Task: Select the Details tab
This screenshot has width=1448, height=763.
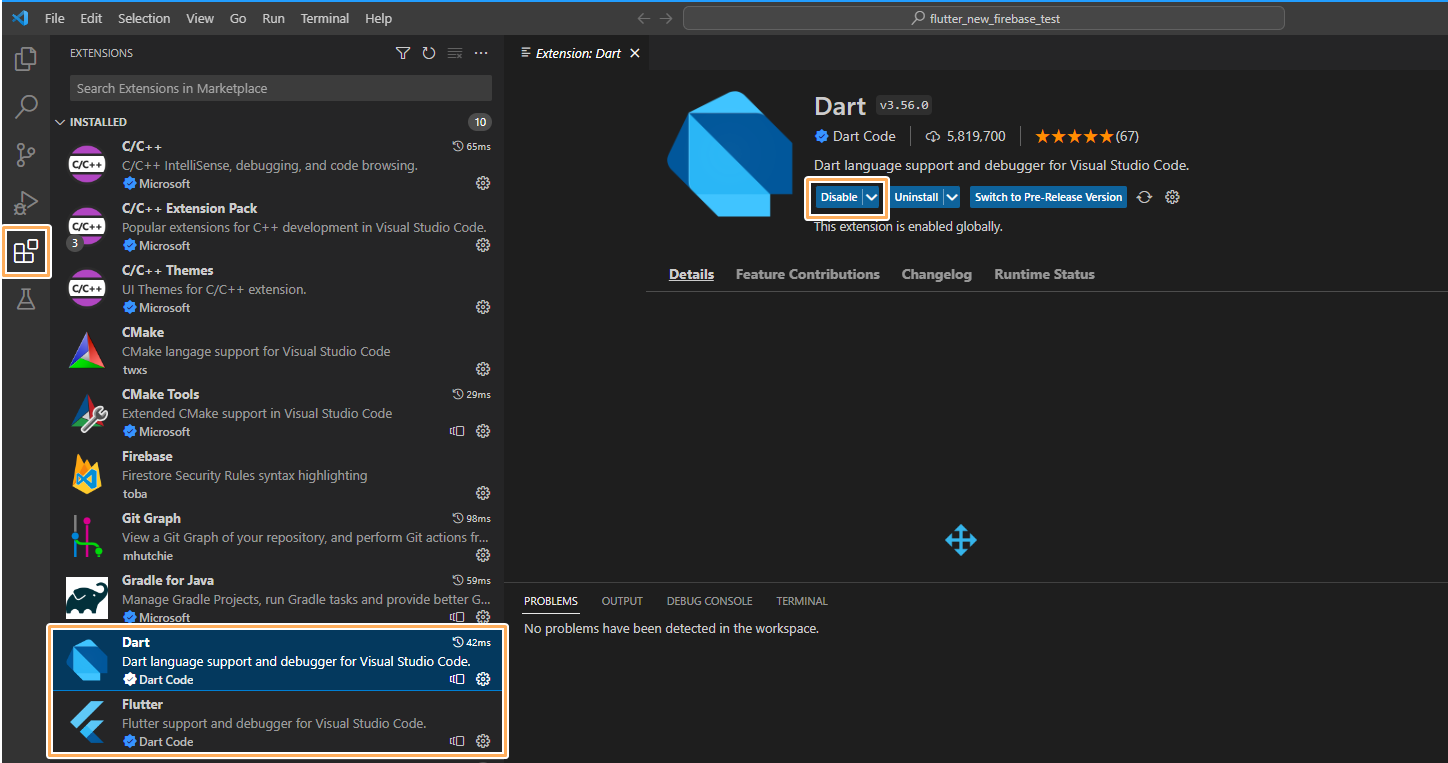Action: pos(692,274)
